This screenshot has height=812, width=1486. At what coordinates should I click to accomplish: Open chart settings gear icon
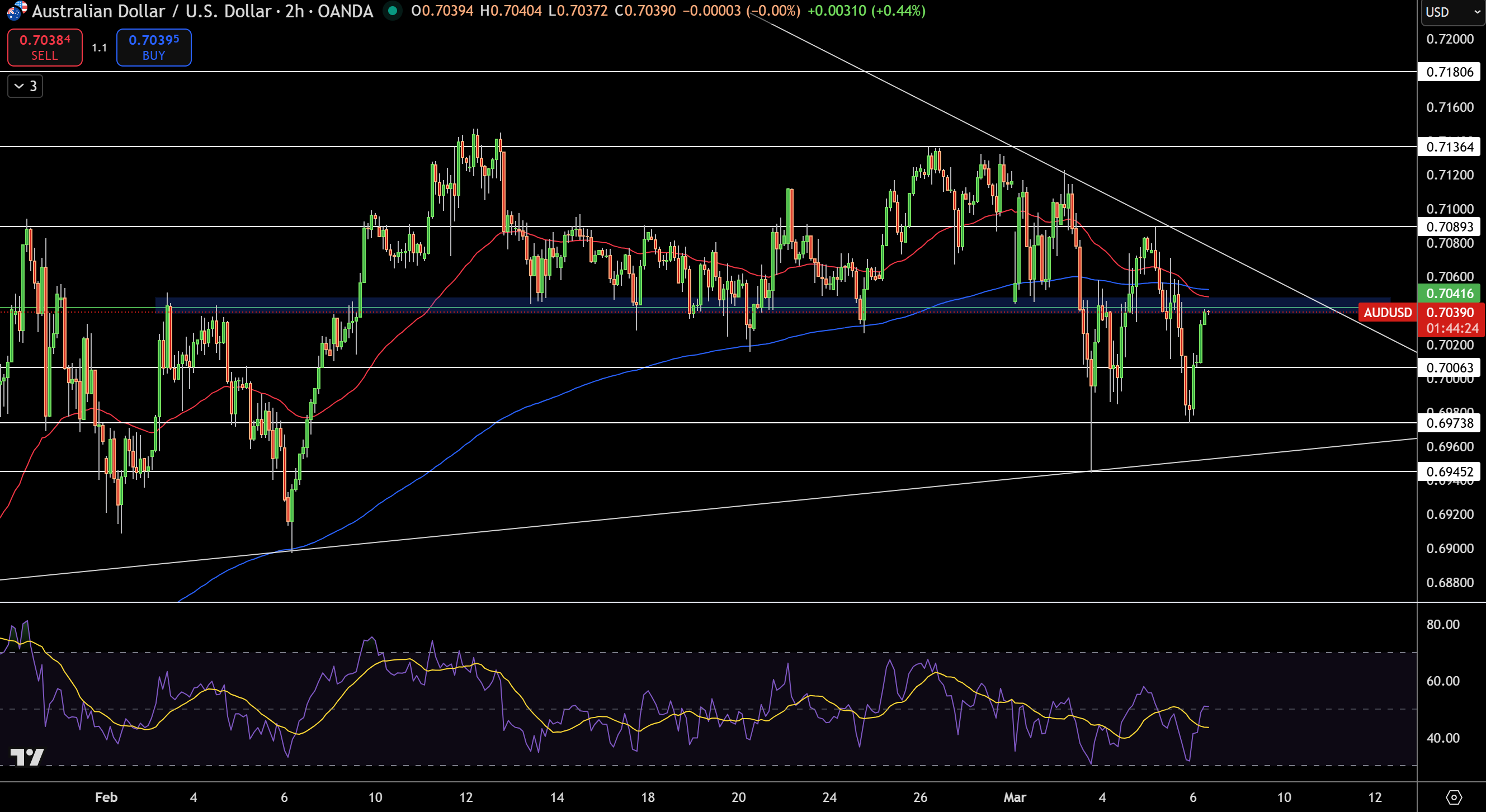click(x=1454, y=797)
